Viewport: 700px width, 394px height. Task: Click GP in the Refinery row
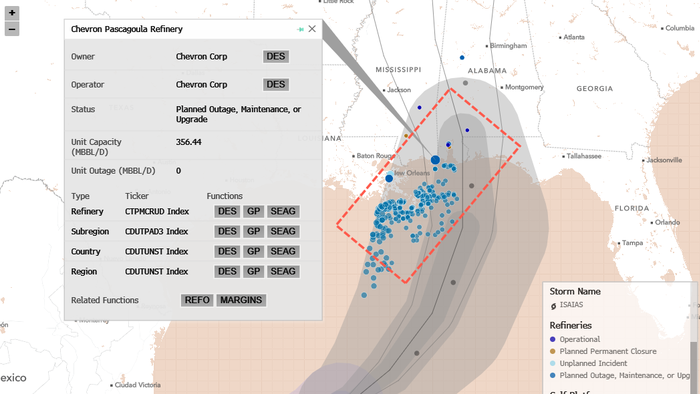pos(254,212)
